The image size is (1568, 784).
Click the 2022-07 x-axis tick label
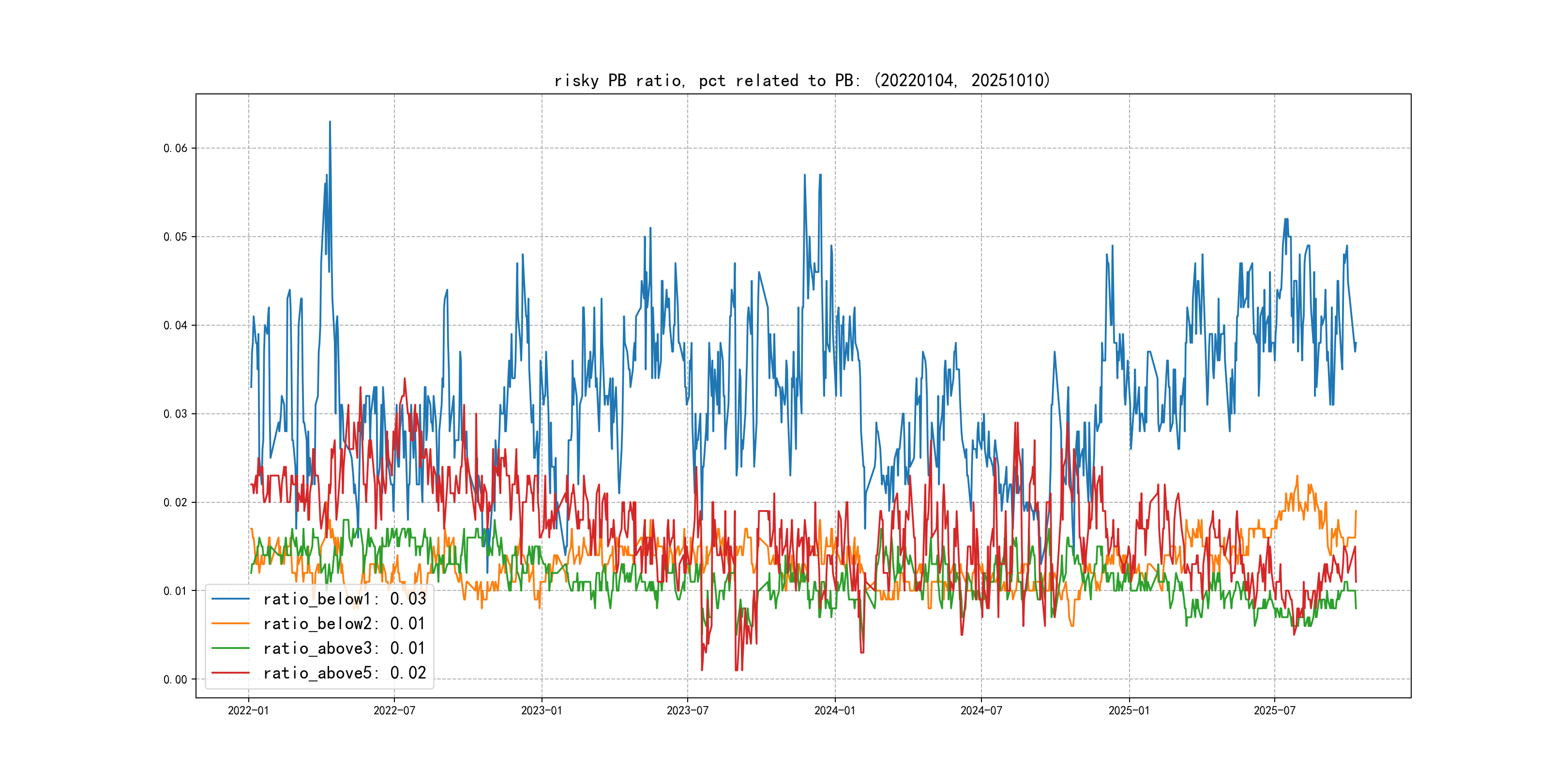[x=394, y=710]
